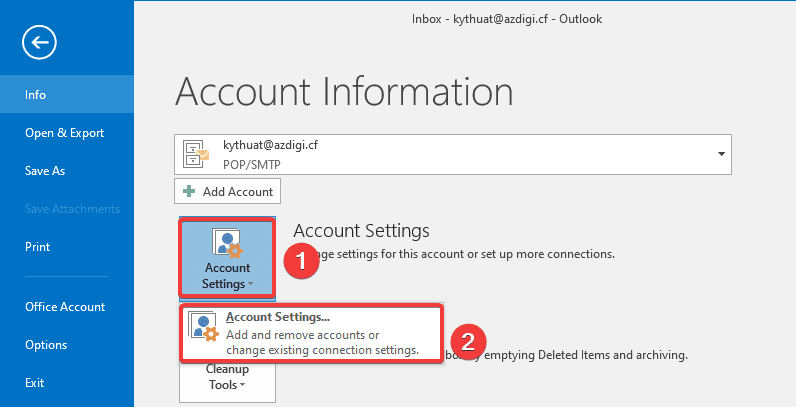Click the green plus icon for Add Account

(x=188, y=191)
